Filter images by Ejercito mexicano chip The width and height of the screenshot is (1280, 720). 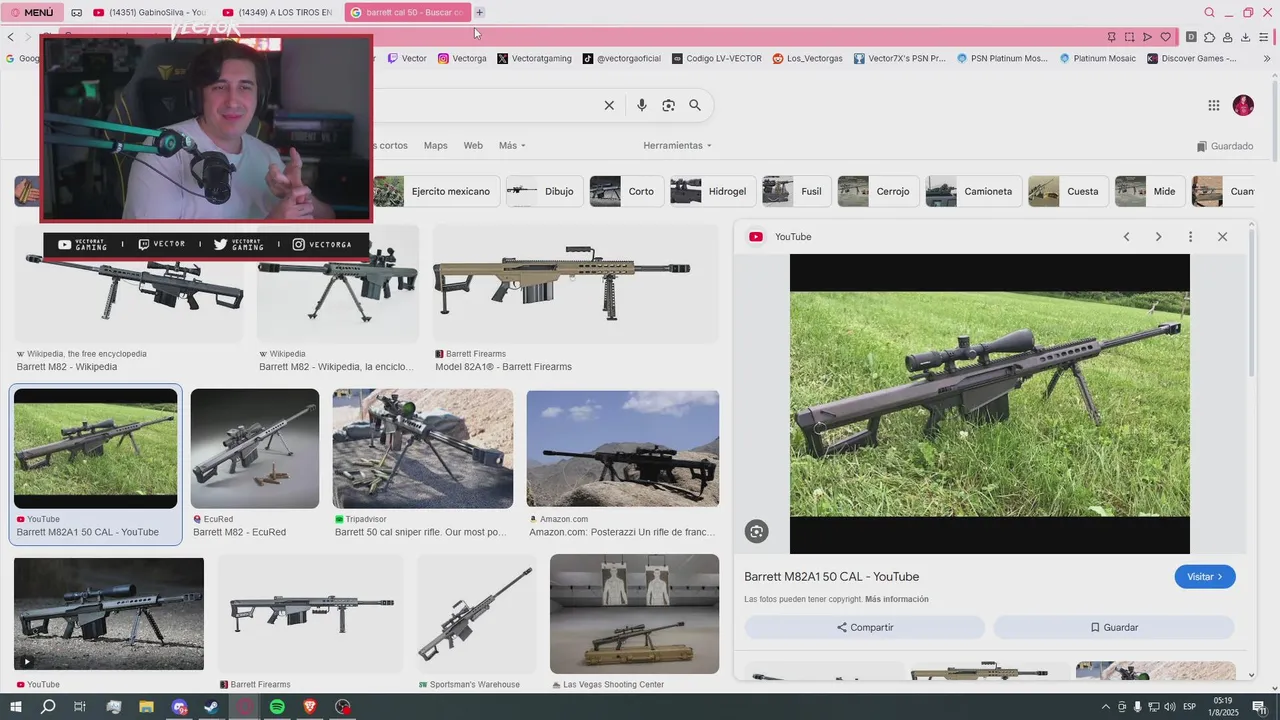(x=435, y=191)
